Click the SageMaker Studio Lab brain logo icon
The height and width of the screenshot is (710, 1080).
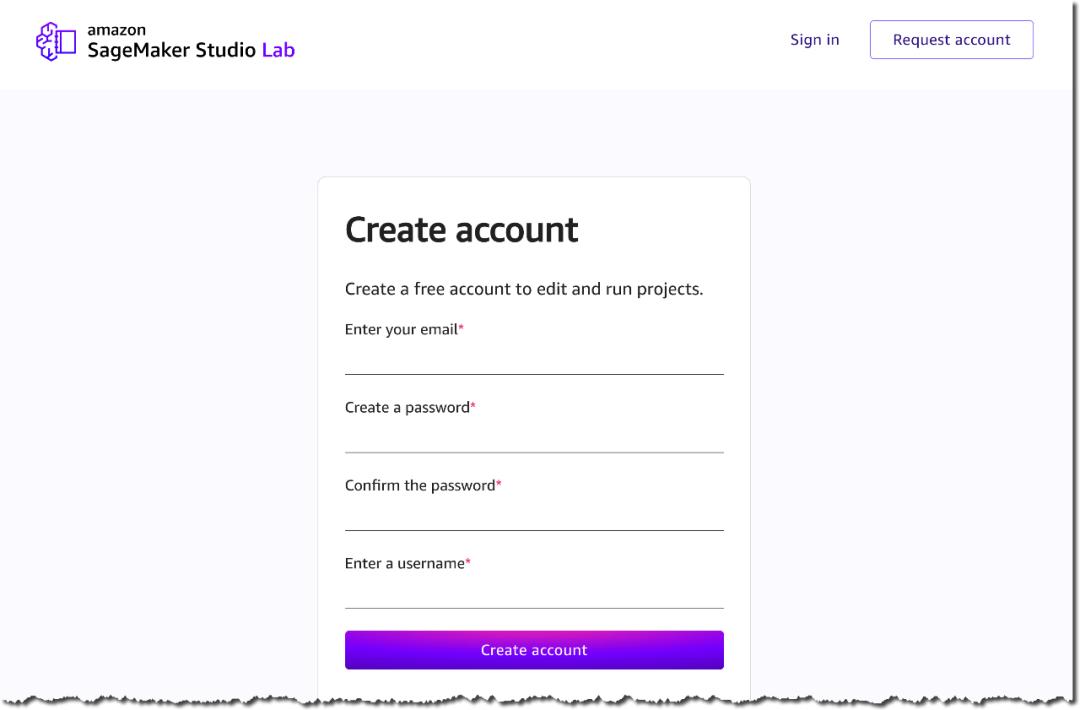point(56,41)
